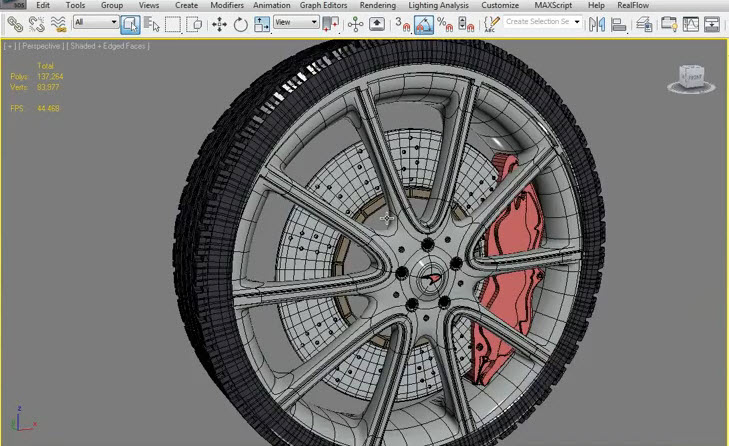Open the Use Pivot Point Center flyout
729x446 pixels.
coord(330,24)
